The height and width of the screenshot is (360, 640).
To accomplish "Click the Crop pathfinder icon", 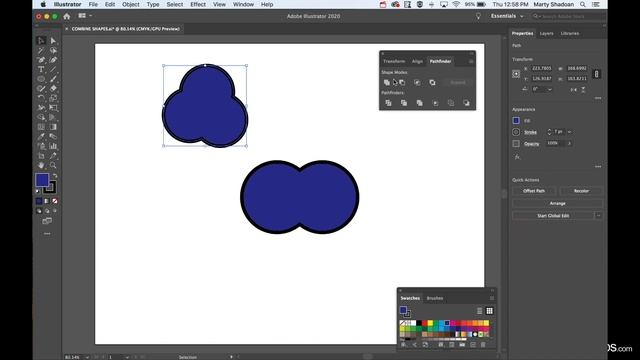I will pyautogui.click(x=435, y=103).
